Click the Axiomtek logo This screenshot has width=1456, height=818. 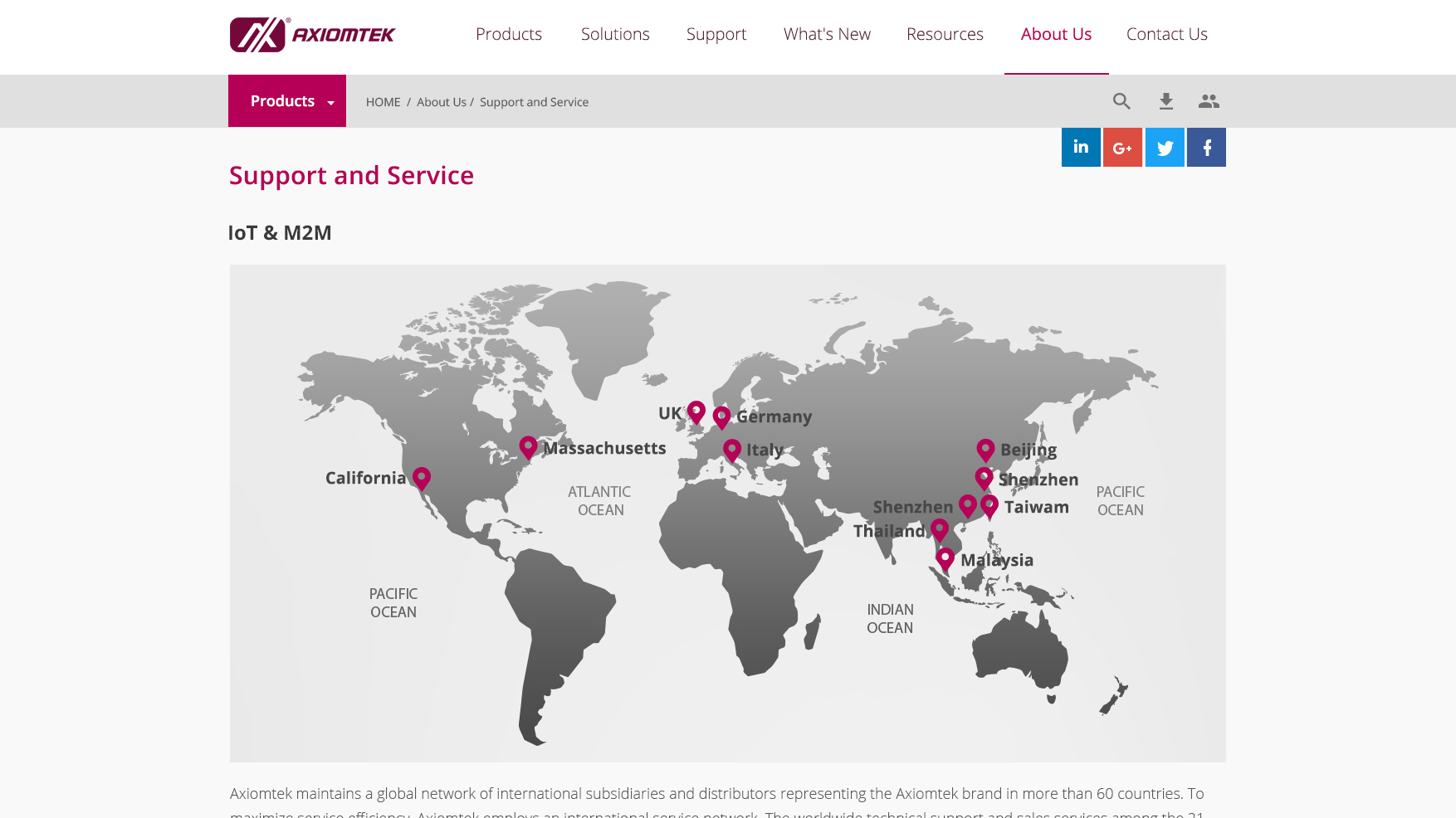tap(312, 35)
